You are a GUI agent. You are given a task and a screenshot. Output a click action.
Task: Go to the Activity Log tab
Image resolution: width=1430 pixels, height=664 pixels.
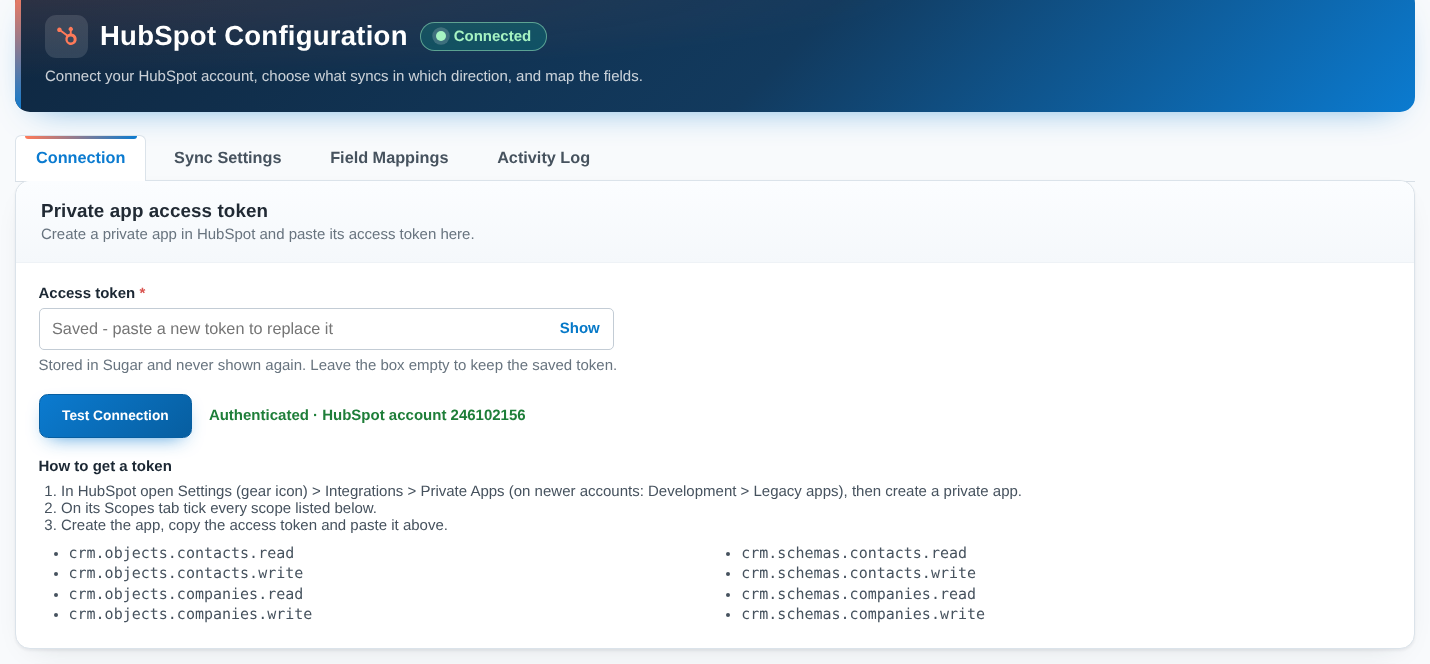pyautogui.click(x=543, y=158)
